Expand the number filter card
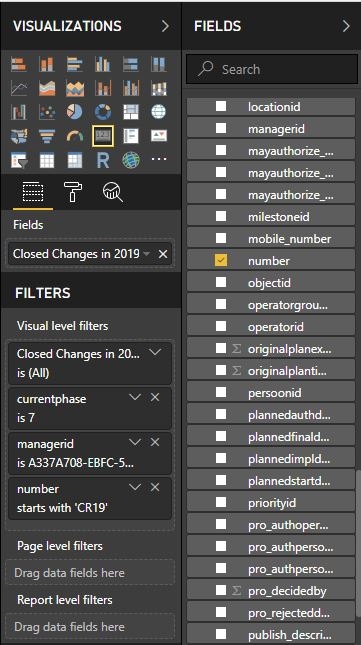This screenshot has height=645, width=361. coord(135,487)
